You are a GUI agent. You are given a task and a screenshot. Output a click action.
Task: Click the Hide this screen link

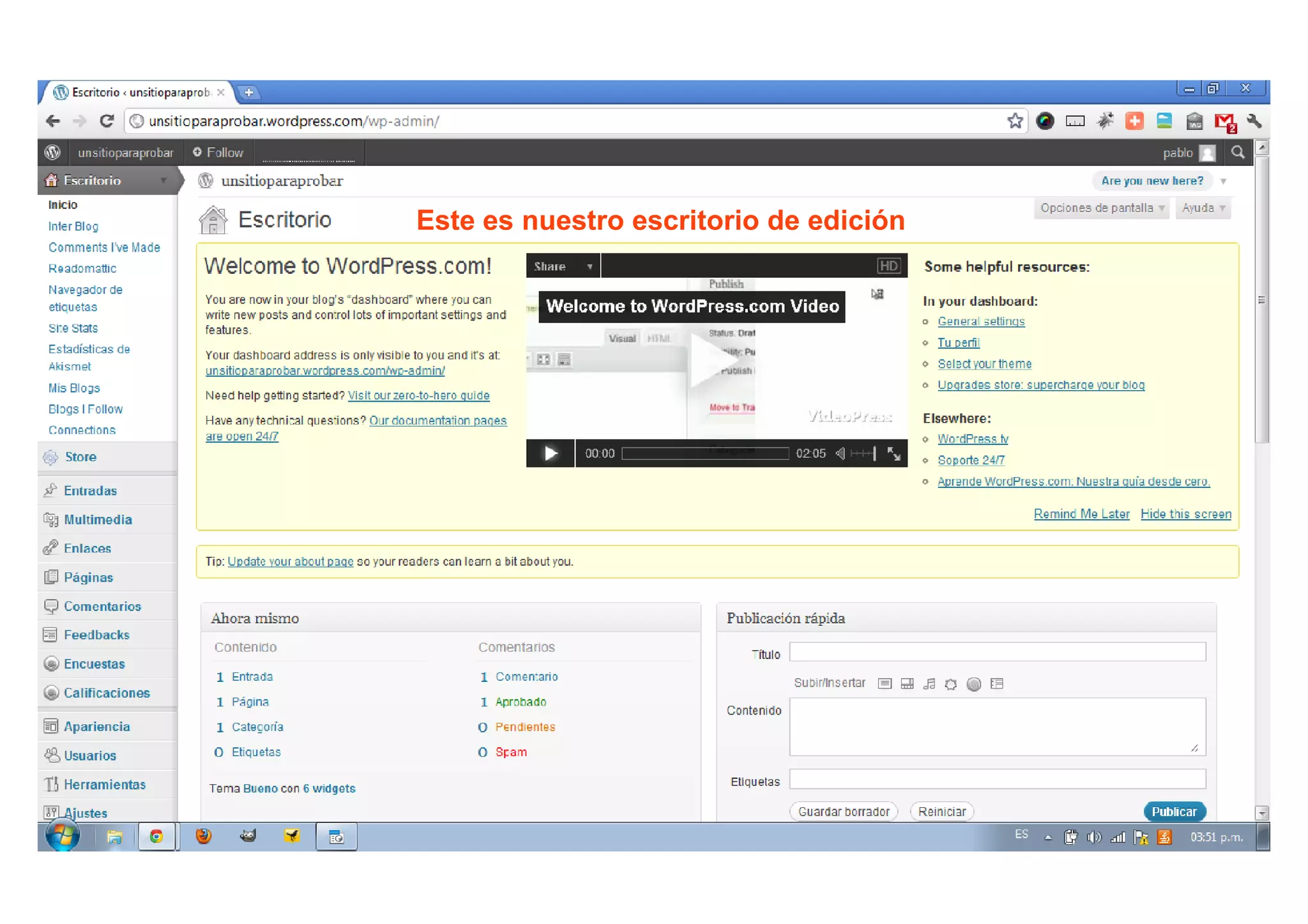coord(1185,514)
